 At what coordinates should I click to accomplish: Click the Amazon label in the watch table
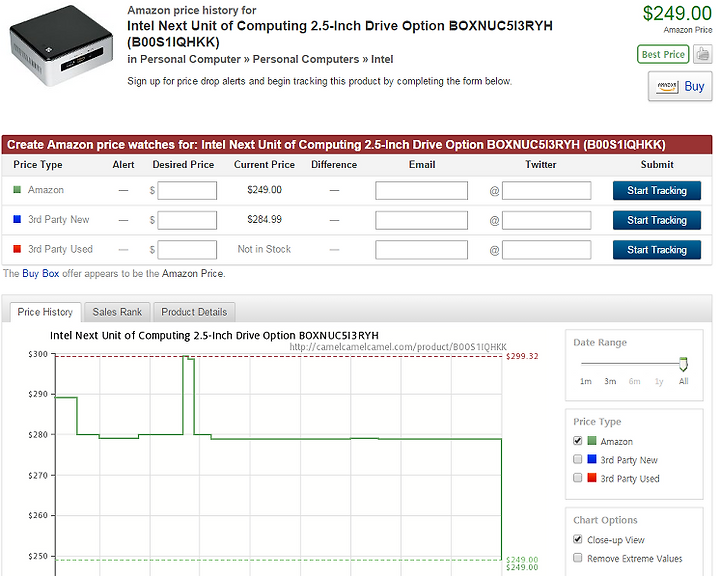point(46,190)
